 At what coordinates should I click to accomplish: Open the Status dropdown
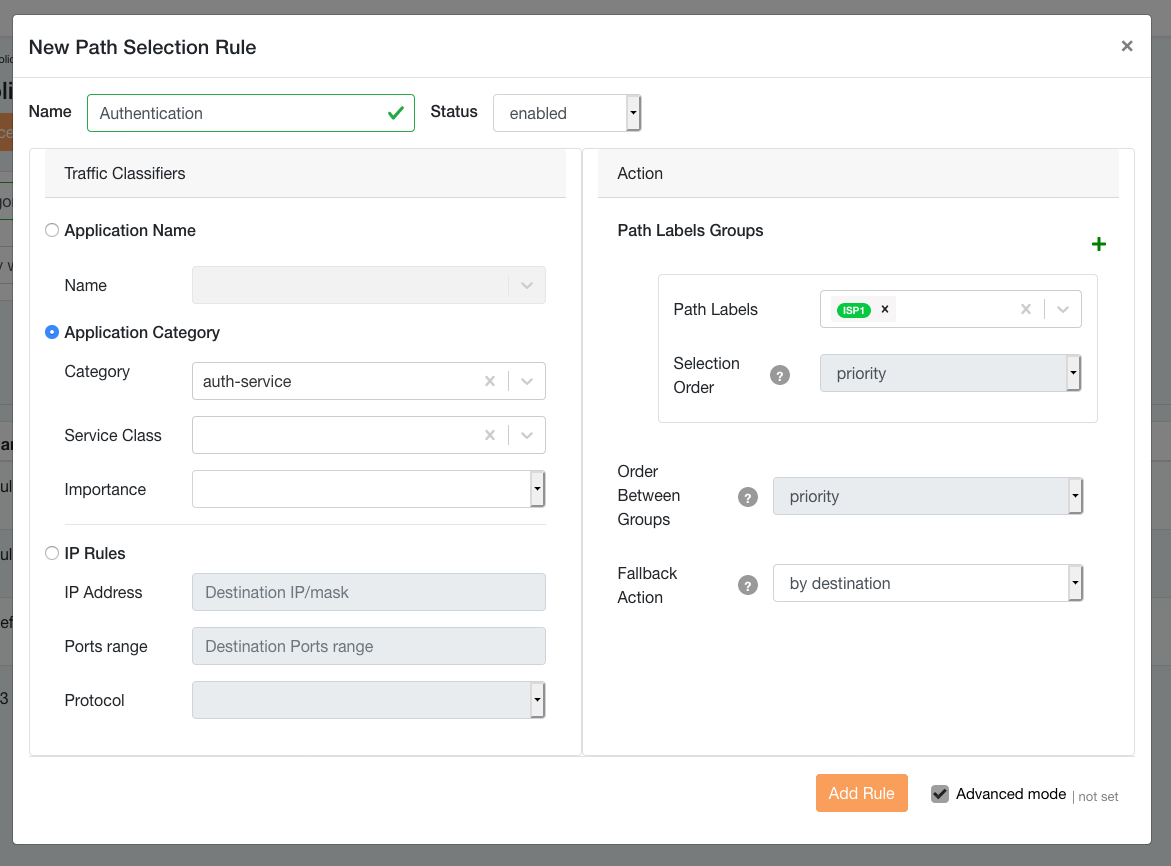566,114
